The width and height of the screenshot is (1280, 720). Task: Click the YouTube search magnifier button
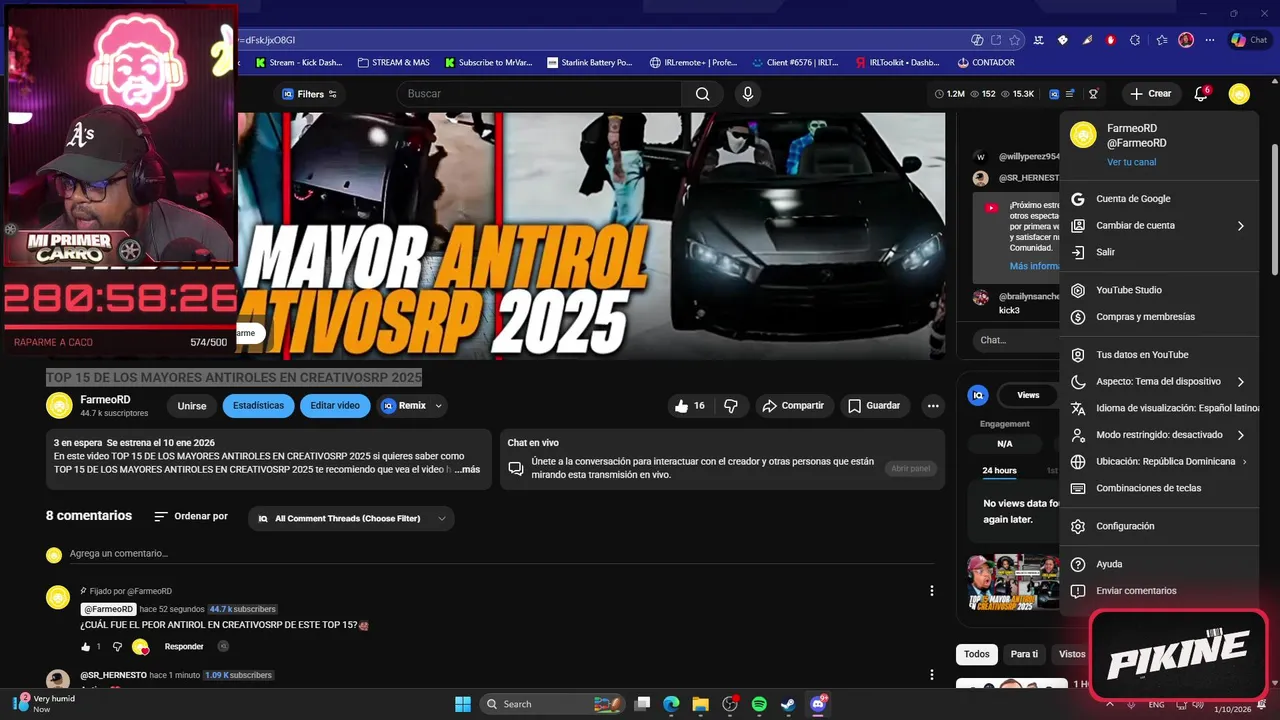[702, 94]
